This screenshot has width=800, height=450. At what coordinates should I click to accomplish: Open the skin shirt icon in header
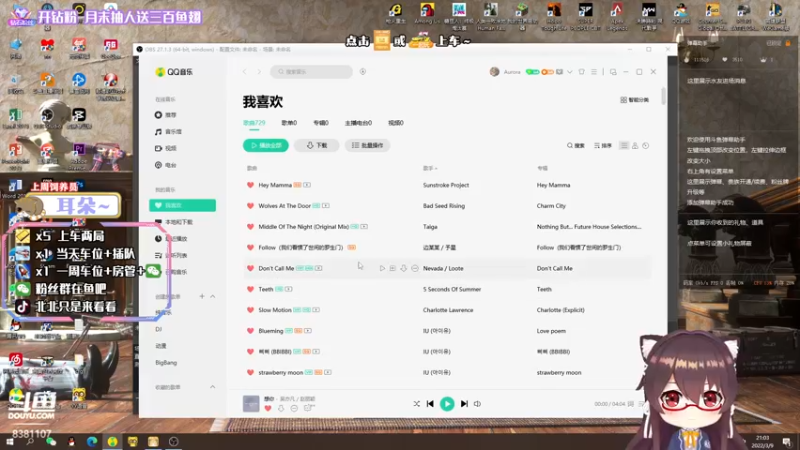[x=582, y=72]
